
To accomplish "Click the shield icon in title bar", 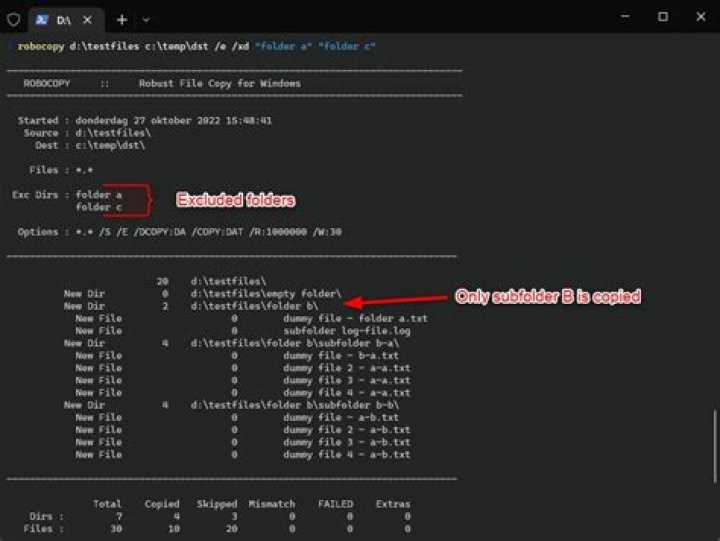I will 14,20.
